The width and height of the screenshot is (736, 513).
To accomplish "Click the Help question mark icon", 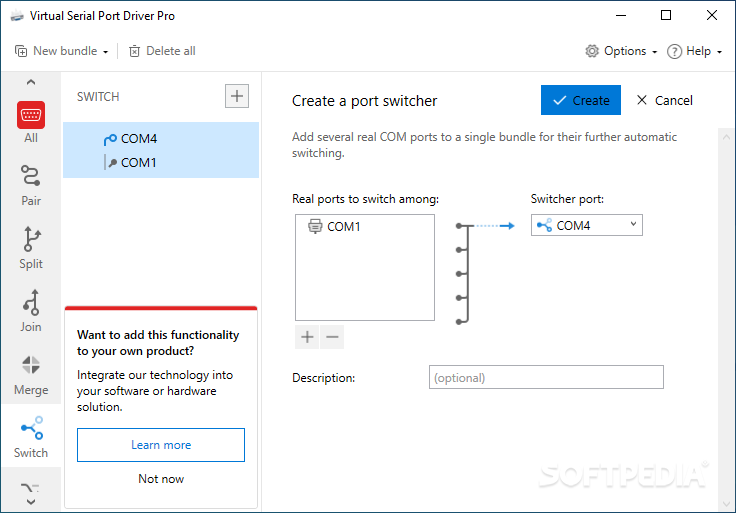I will point(674,51).
